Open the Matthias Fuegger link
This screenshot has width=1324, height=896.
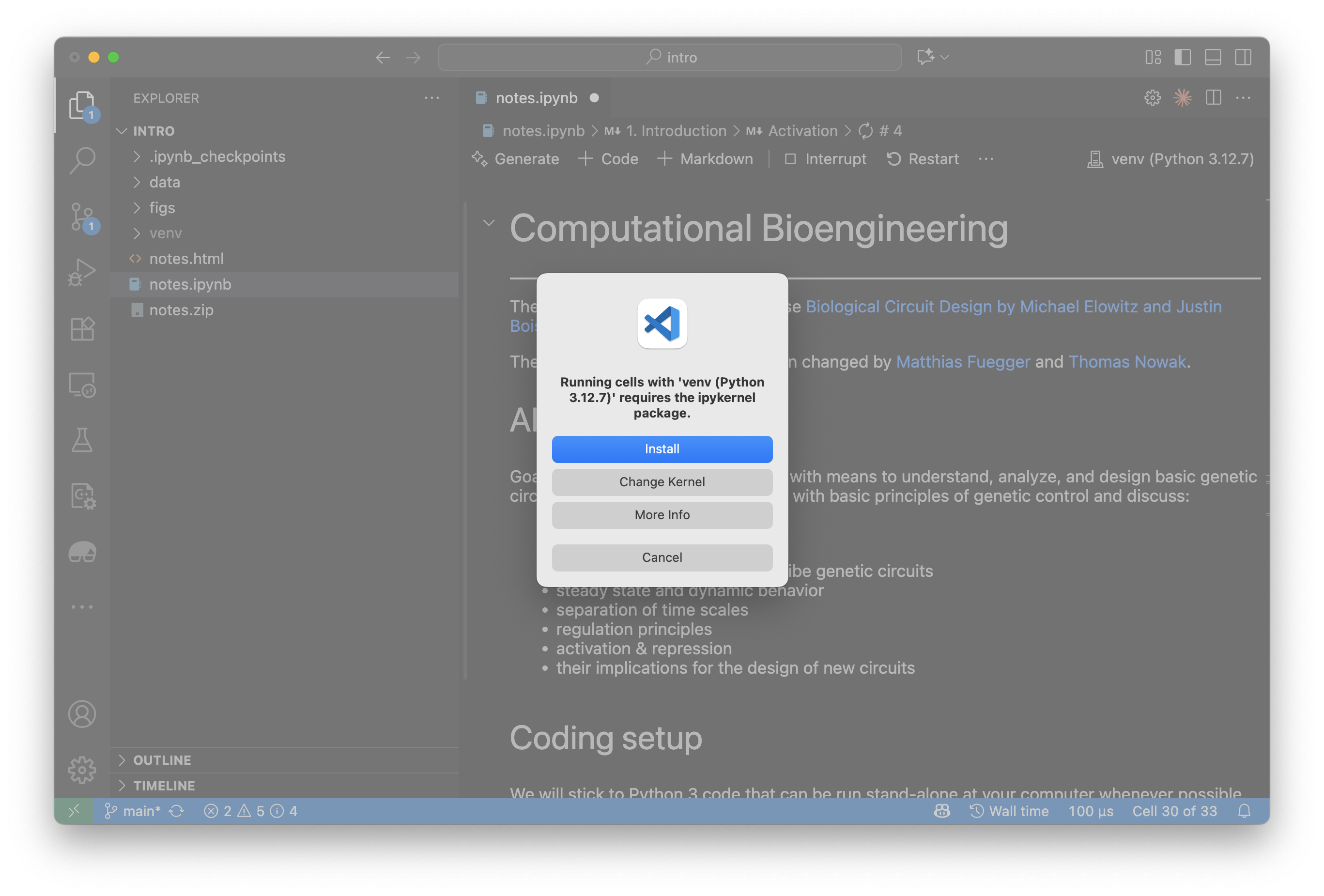tap(963, 361)
